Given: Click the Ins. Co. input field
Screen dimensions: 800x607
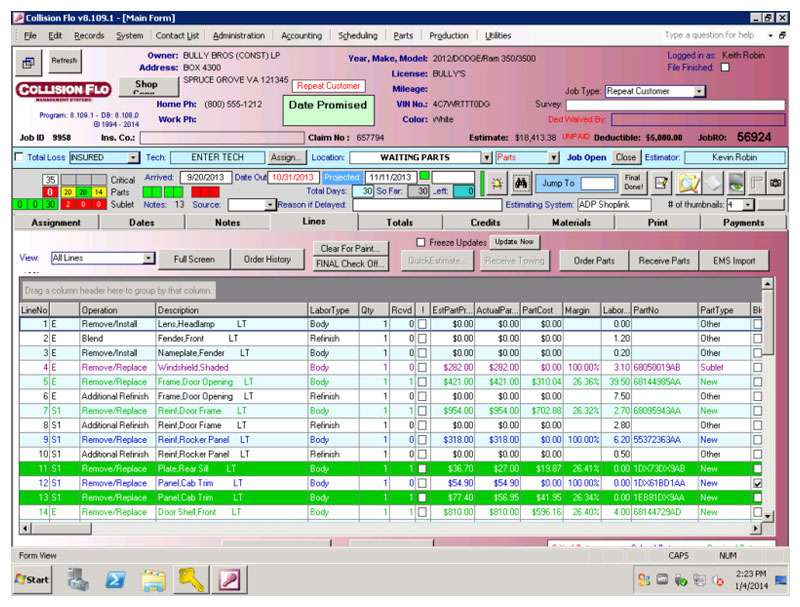Looking at the screenshot, I should [222, 138].
